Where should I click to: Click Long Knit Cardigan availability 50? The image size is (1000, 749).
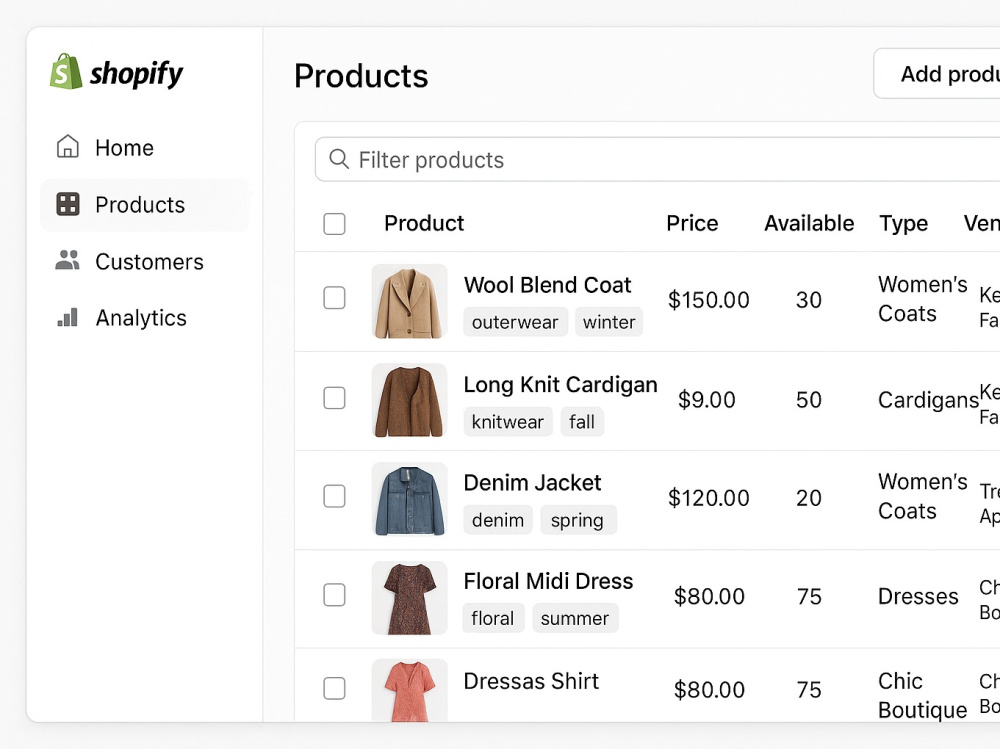click(x=809, y=400)
